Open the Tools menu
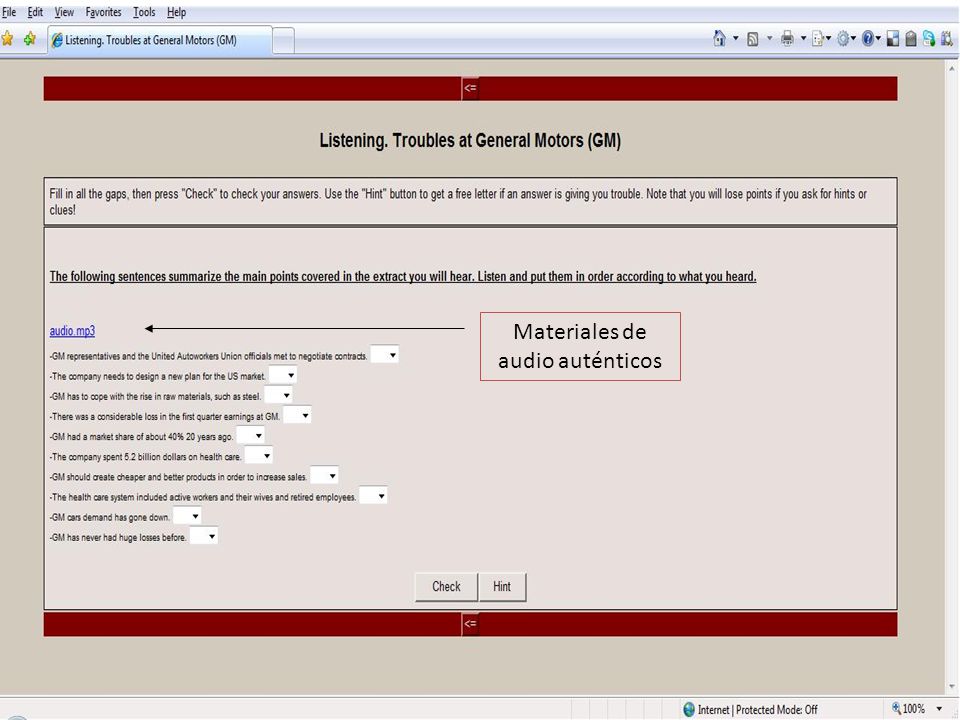The width and height of the screenshot is (960, 720). [144, 12]
